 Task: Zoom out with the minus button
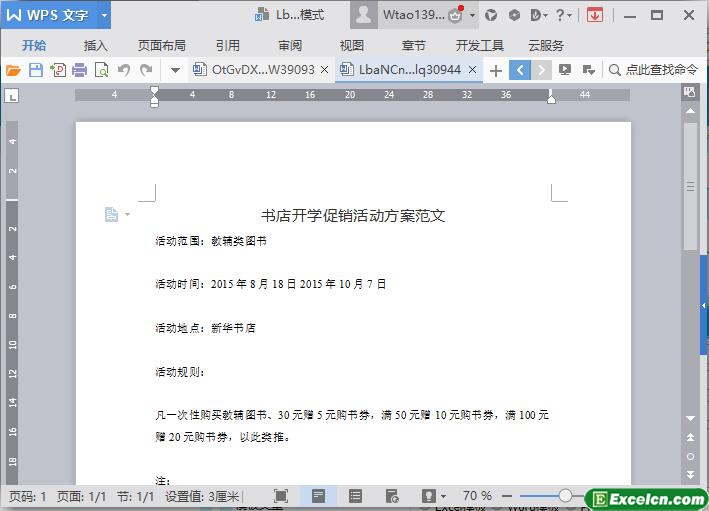coord(507,497)
